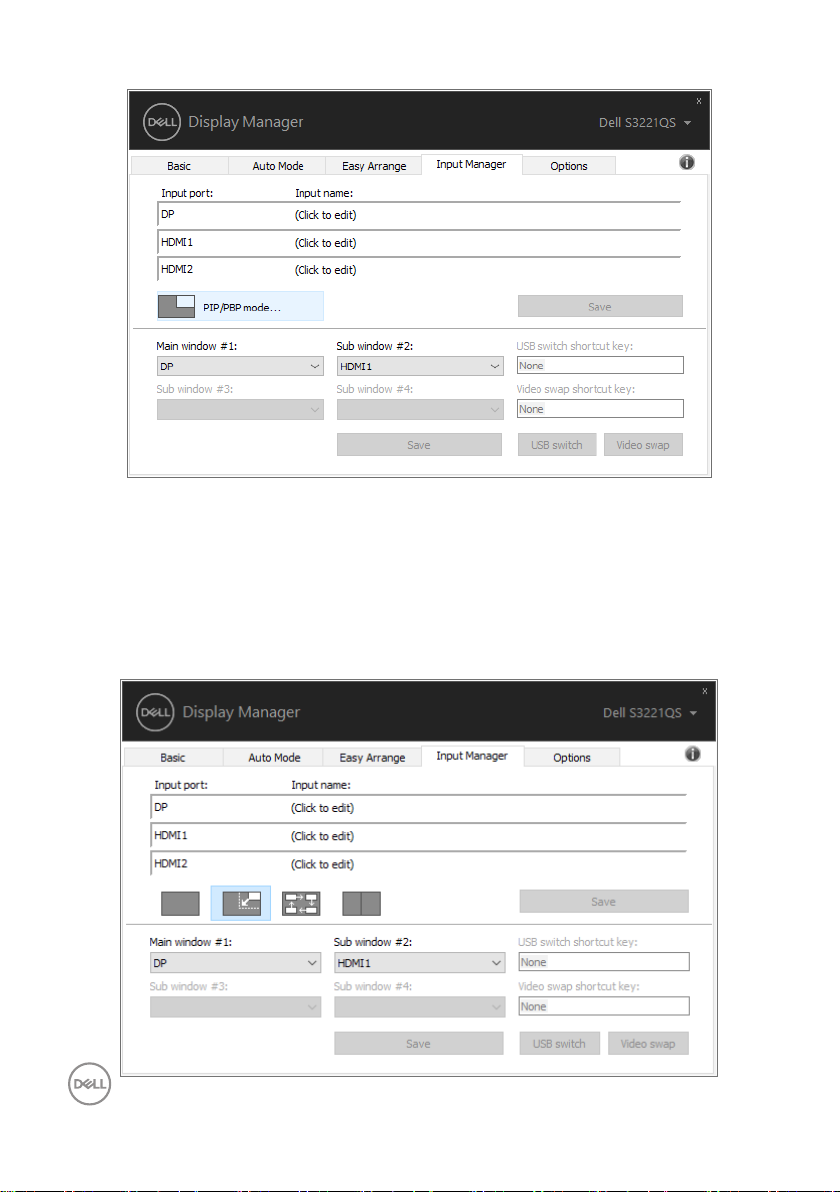
Task: Expand Sub window #2 dropdown in lower window
Action: 420,962
